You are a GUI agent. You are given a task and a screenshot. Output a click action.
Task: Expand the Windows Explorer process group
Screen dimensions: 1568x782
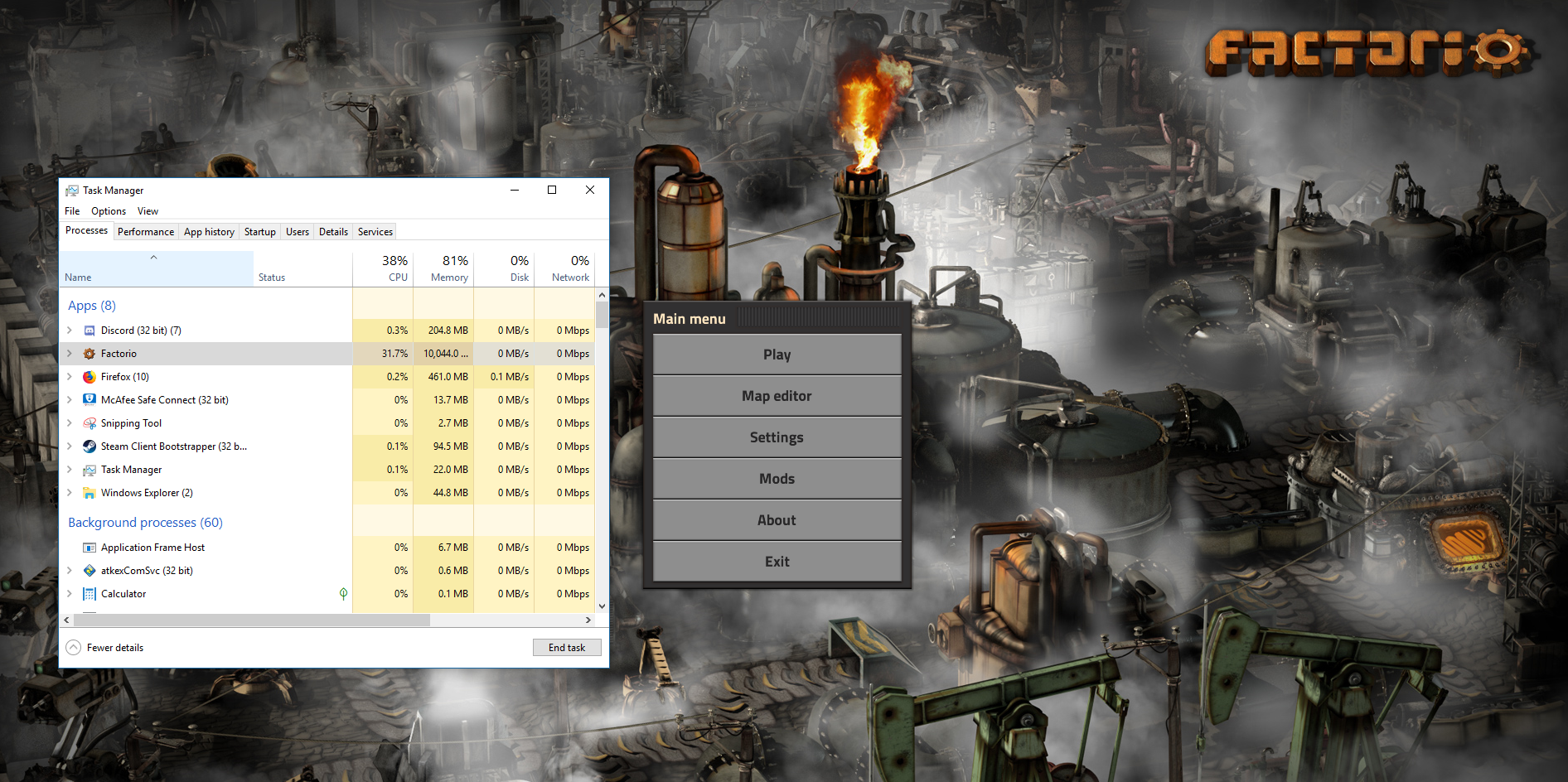[70, 493]
